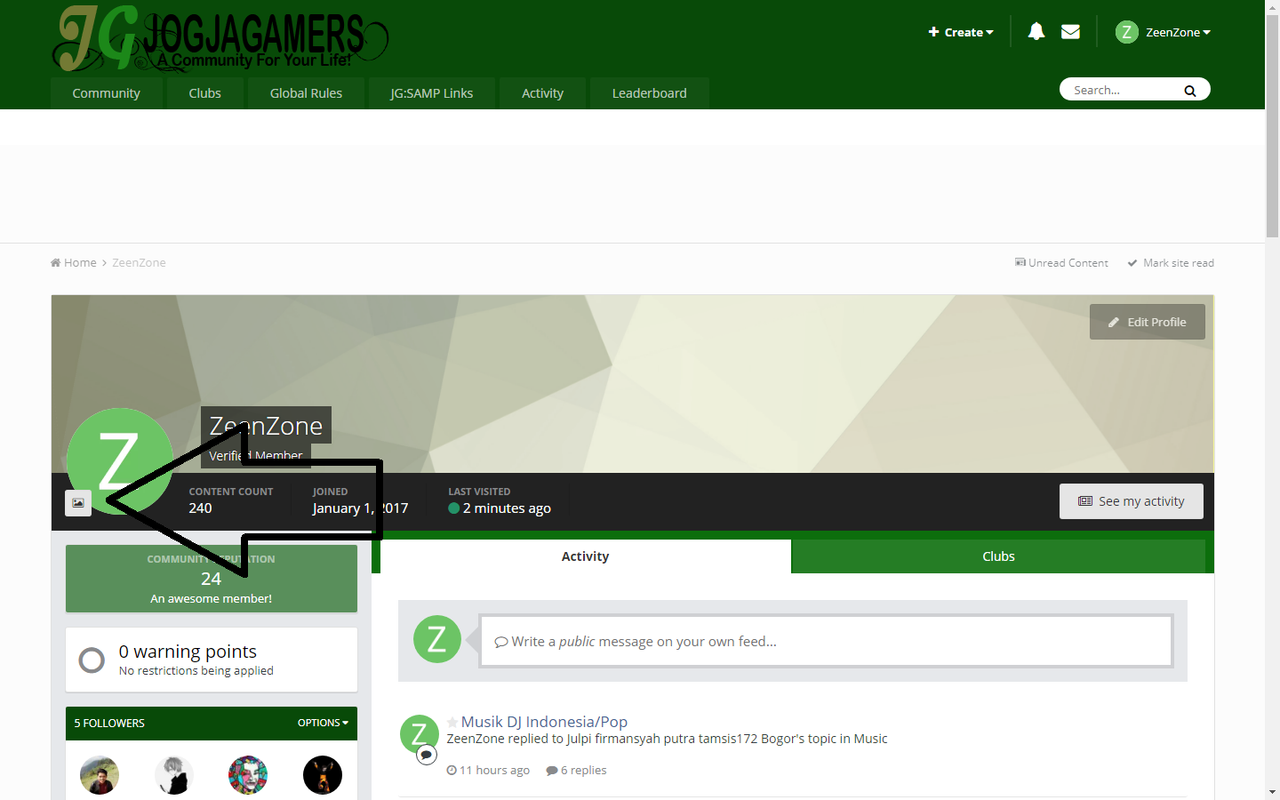Click Z avatar next to Musik DJ post
The height and width of the screenshot is (800, 1280).
tap(419, 734)
